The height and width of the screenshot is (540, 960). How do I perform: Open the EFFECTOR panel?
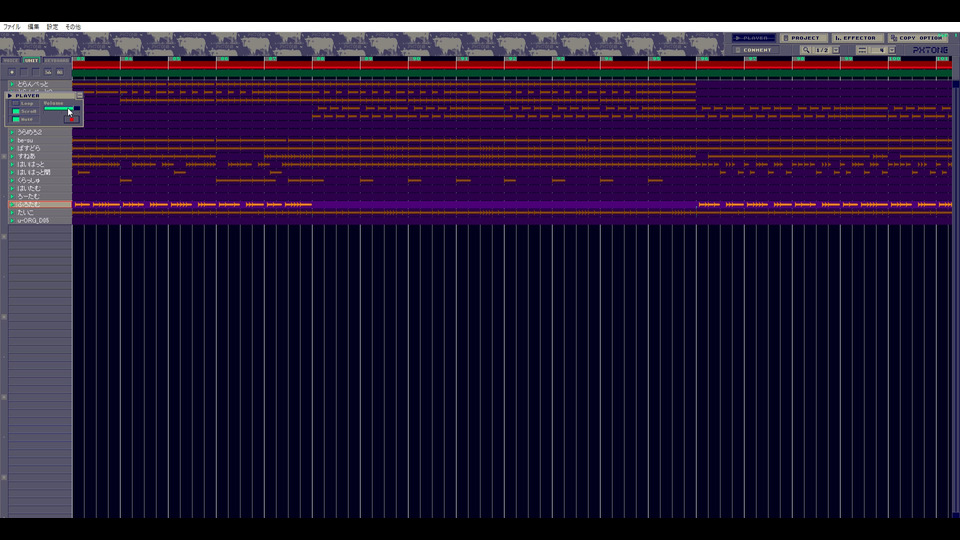coord(857,38)
